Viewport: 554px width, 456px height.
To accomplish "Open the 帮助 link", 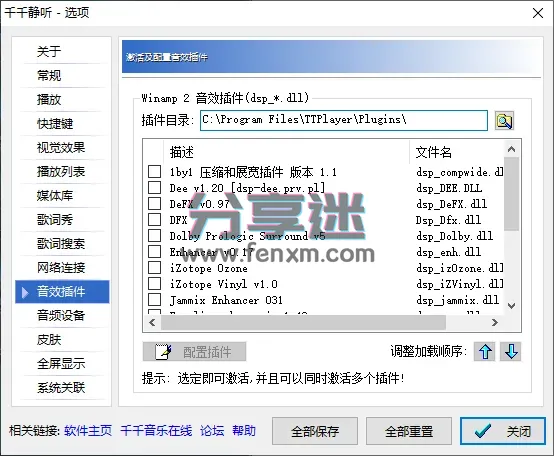I will pos(244,431).
